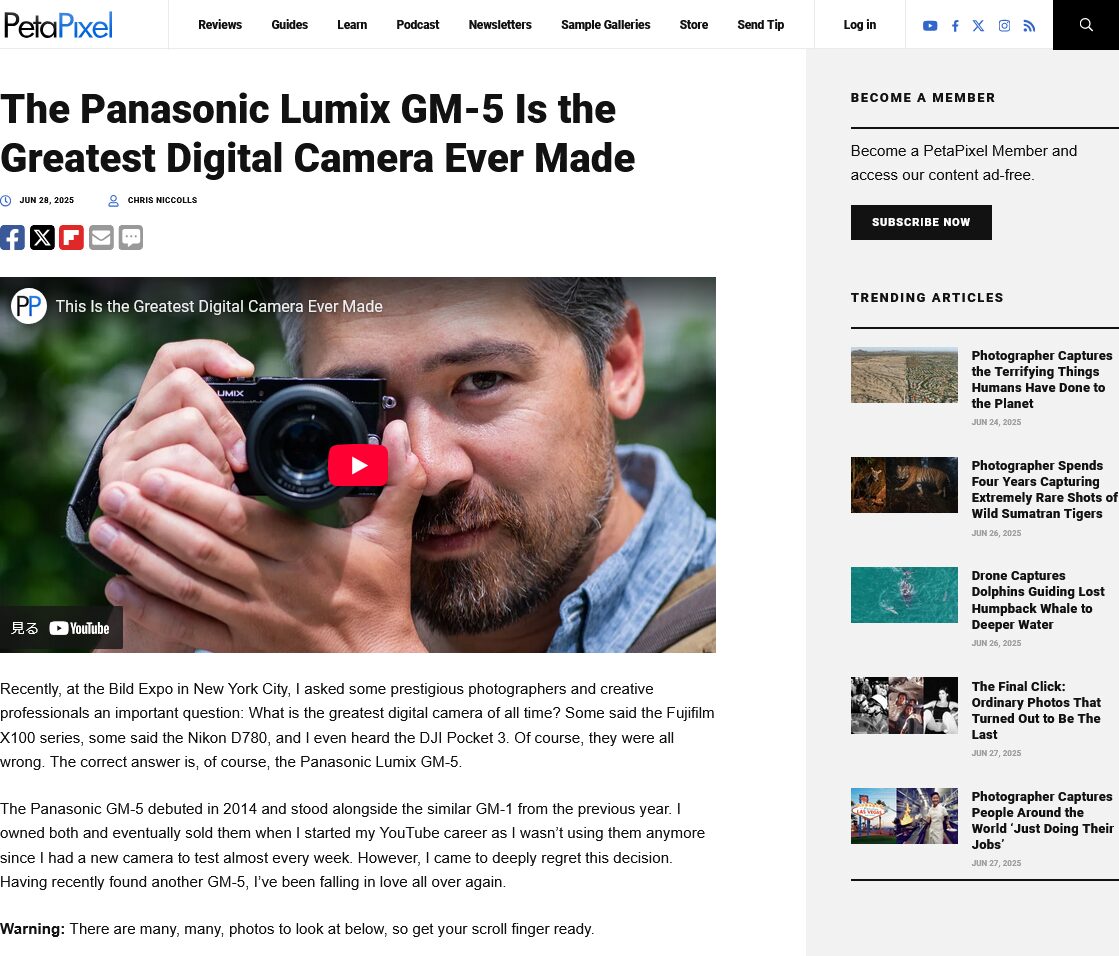This screenshot has height=956, width=1119.
Task: Share article on X below headline
Action: [42, 238]
